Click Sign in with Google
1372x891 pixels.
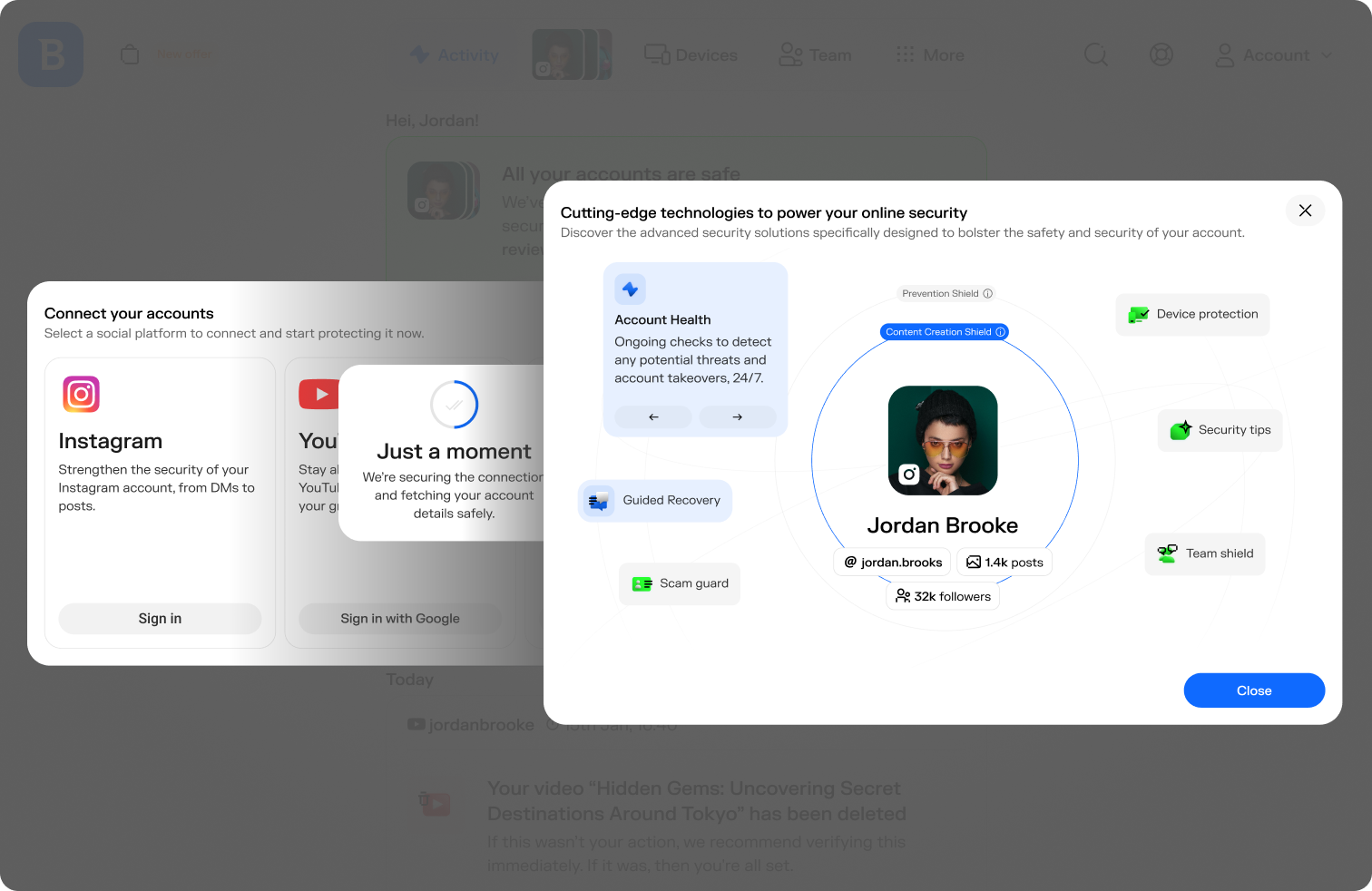pos(400,619)
